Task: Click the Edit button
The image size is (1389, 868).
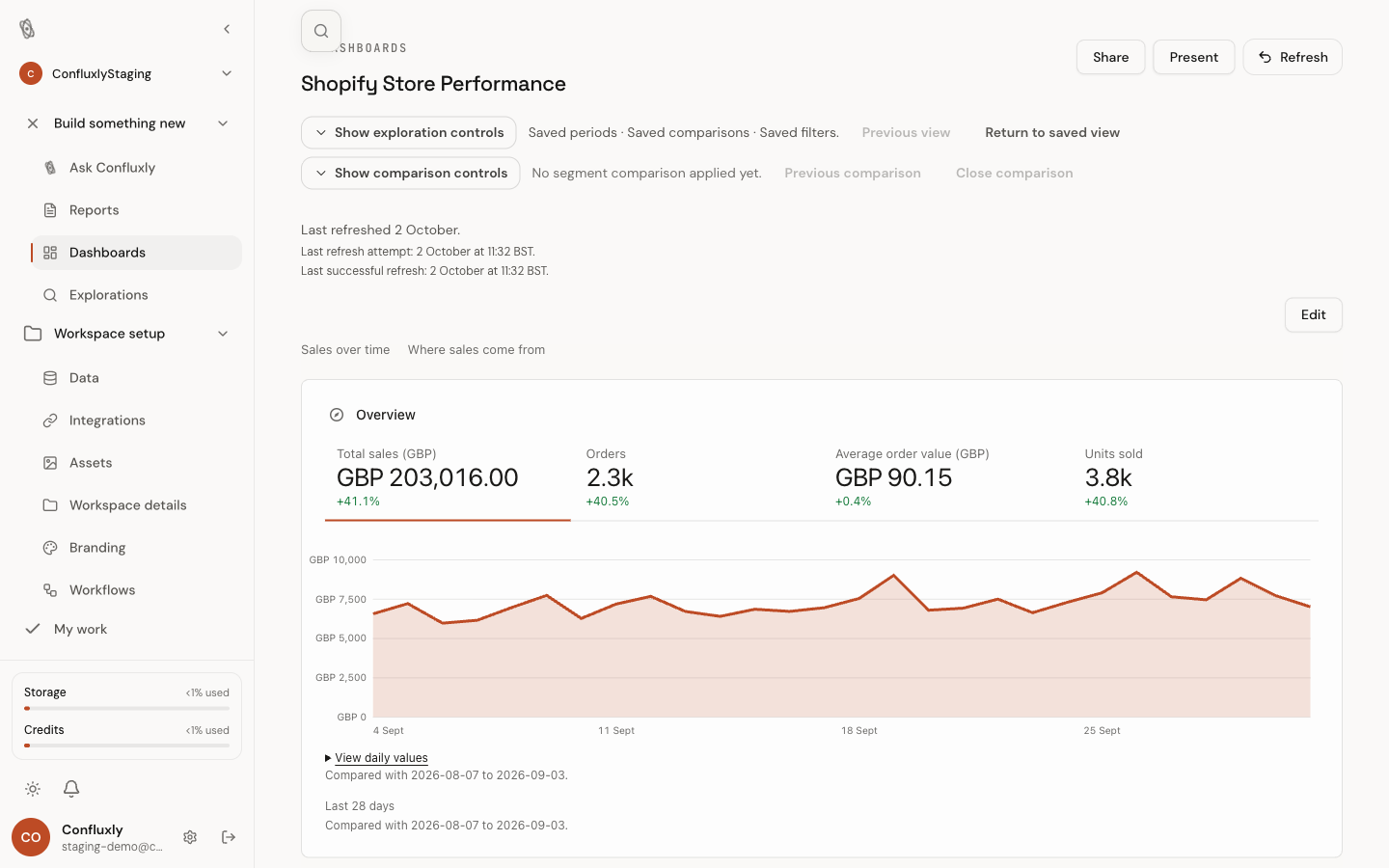Action: click(1313, 314)
